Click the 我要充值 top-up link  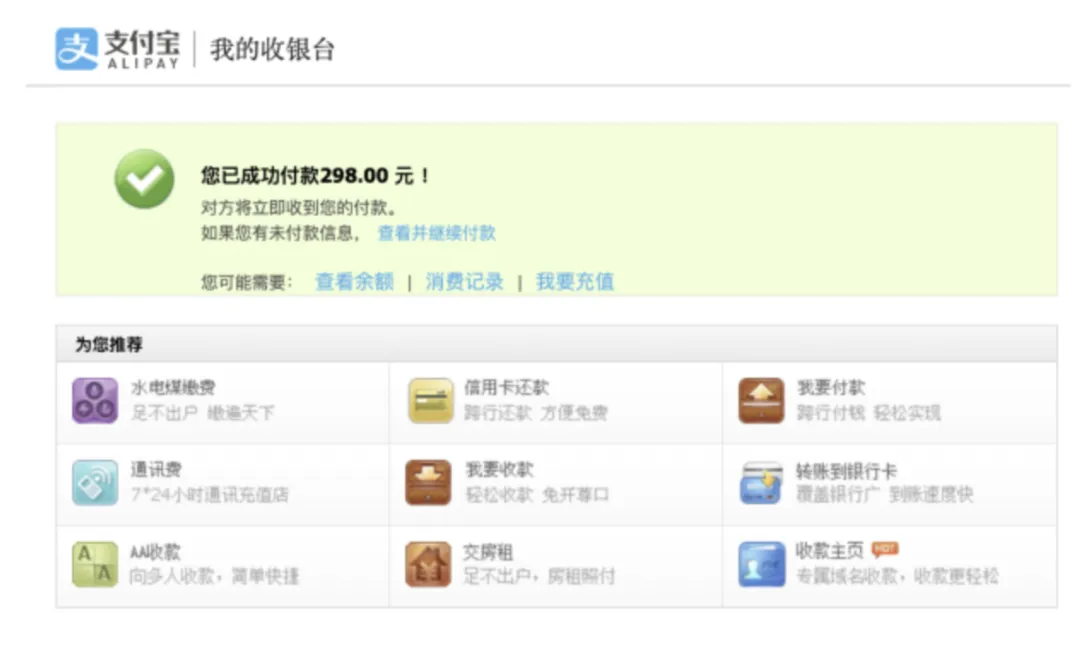575,282
